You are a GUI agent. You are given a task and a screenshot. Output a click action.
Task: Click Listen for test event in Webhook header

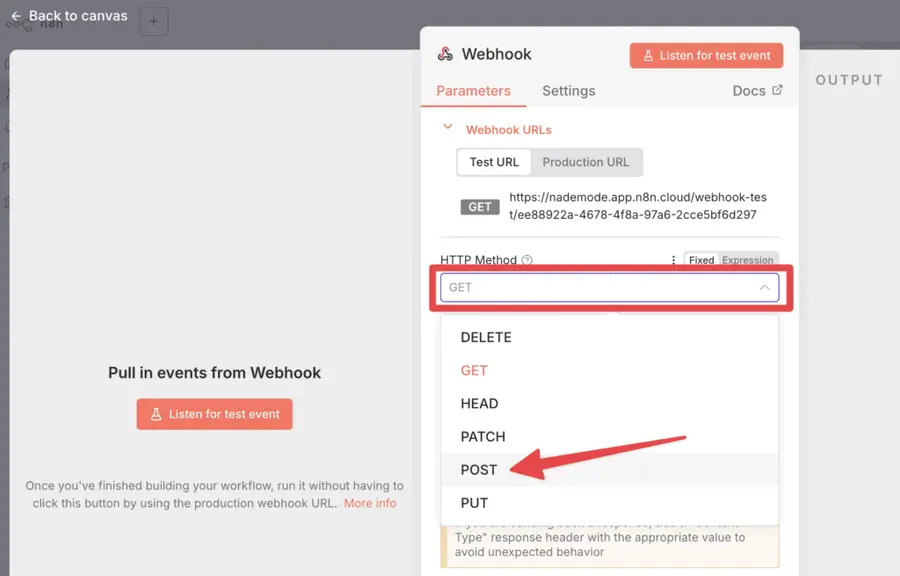coord(706,56)
